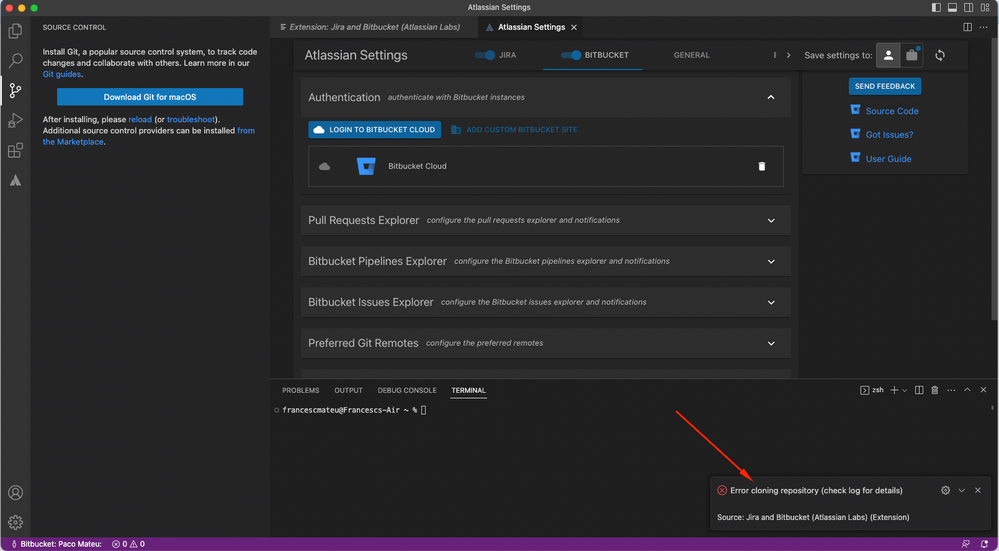Click the refresh settings sync icon
Image resolution: width=999 pixels, height=551 pixels.
pos(940,55)
